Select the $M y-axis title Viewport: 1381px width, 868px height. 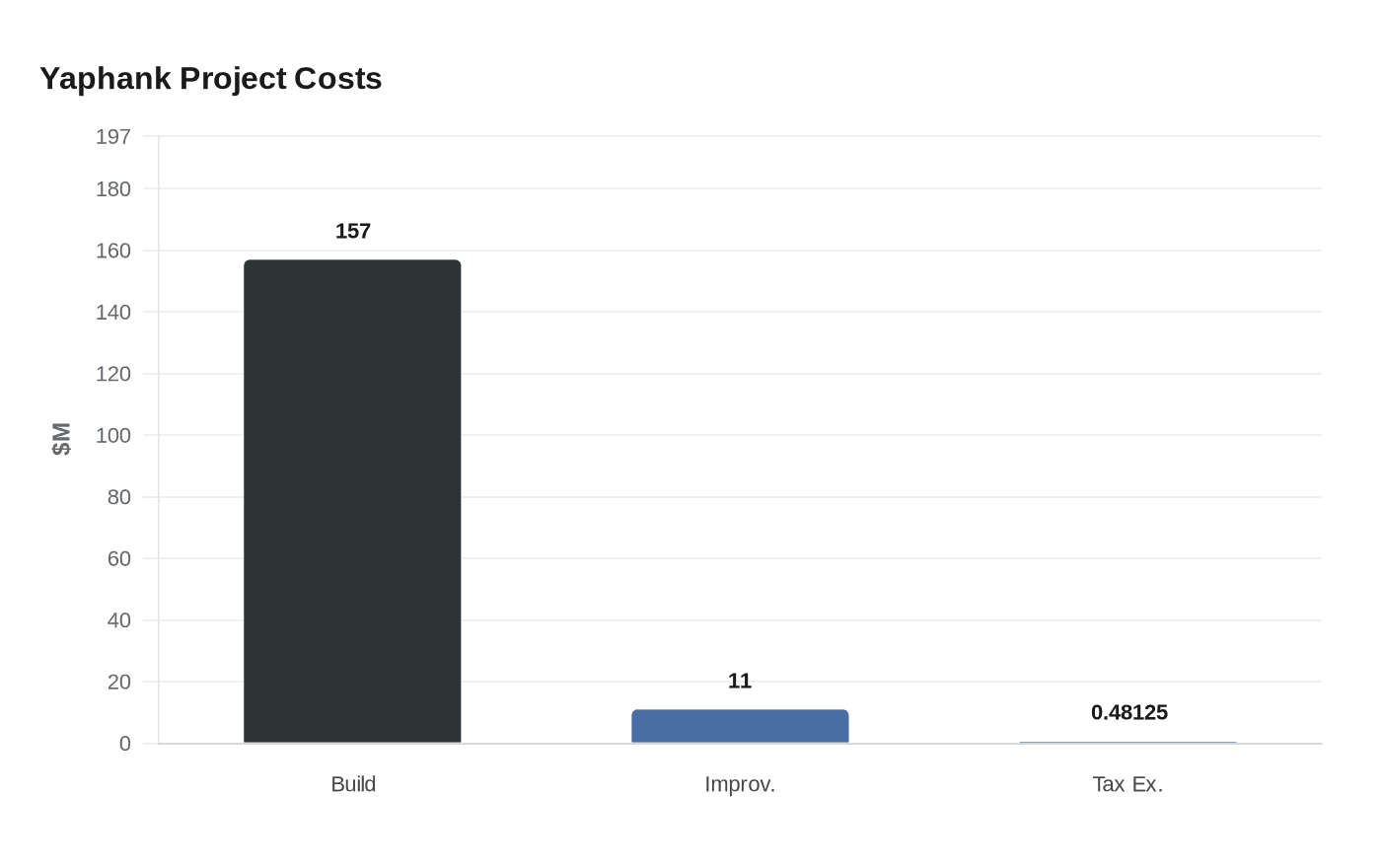[x=61, y=439]
